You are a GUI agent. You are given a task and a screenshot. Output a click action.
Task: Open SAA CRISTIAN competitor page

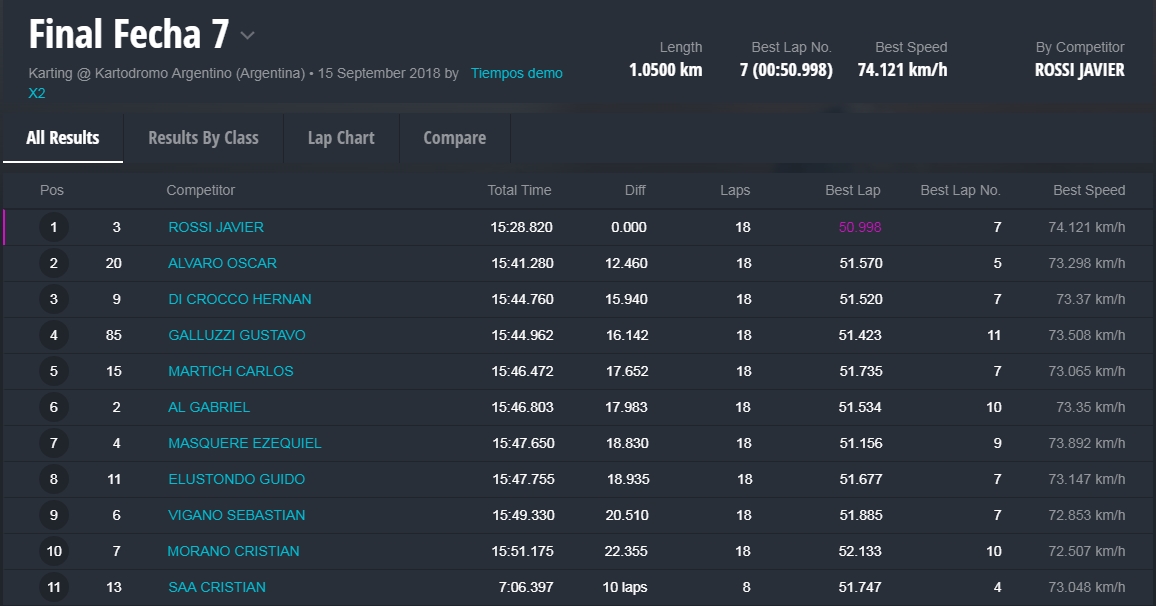tap(217, 587)
